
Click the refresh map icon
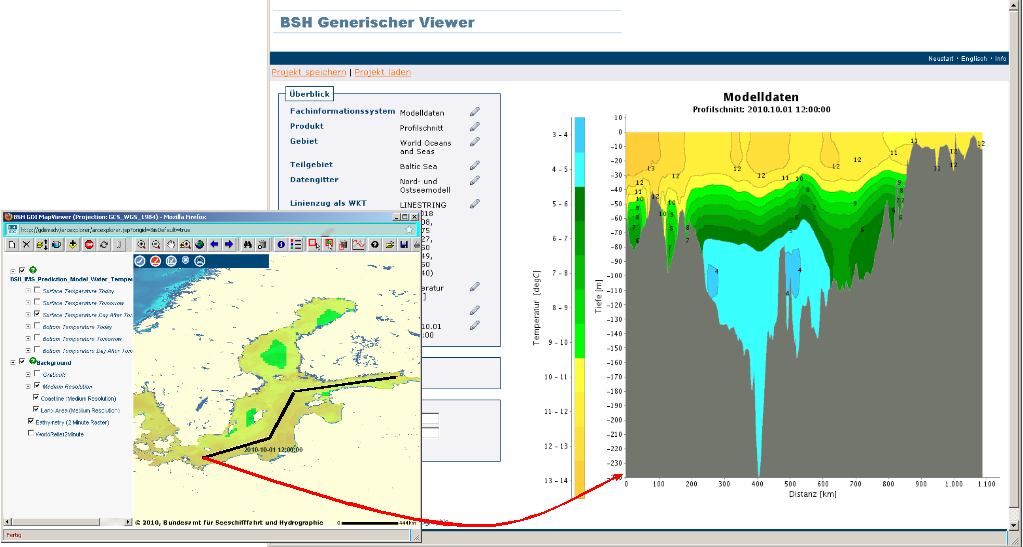tap(104, 244)
